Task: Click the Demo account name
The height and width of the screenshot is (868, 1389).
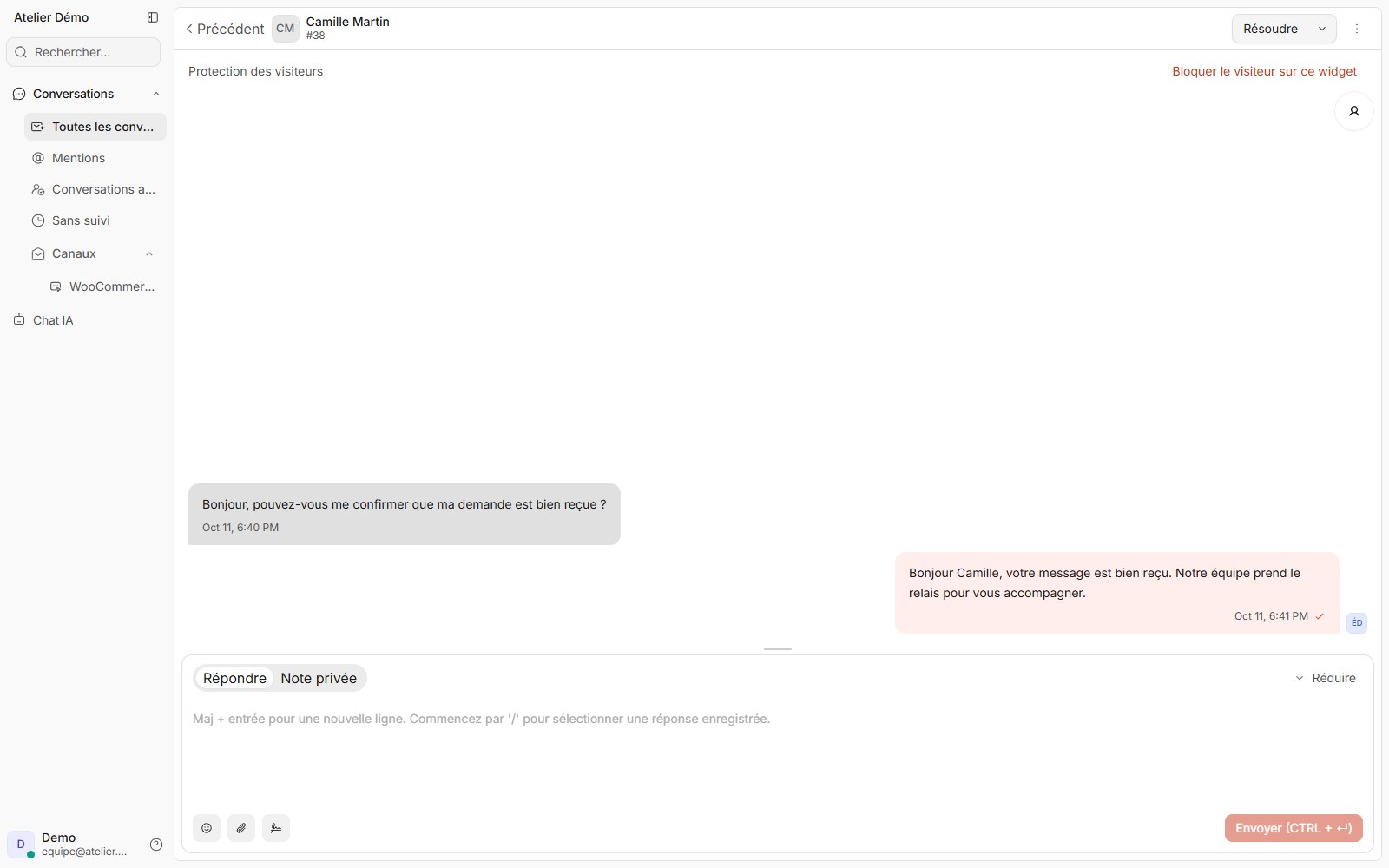Action: click(x=59, y=838)
